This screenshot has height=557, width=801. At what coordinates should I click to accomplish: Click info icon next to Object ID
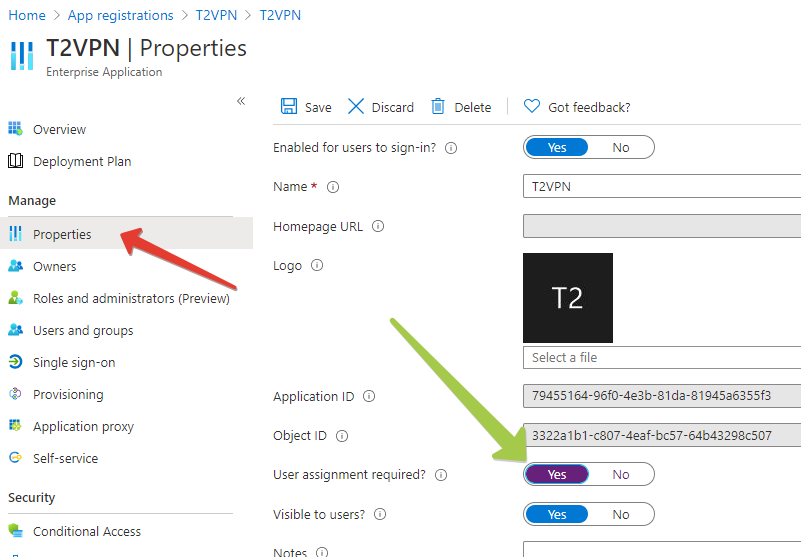pyautogui.click(x=342, y=436)
